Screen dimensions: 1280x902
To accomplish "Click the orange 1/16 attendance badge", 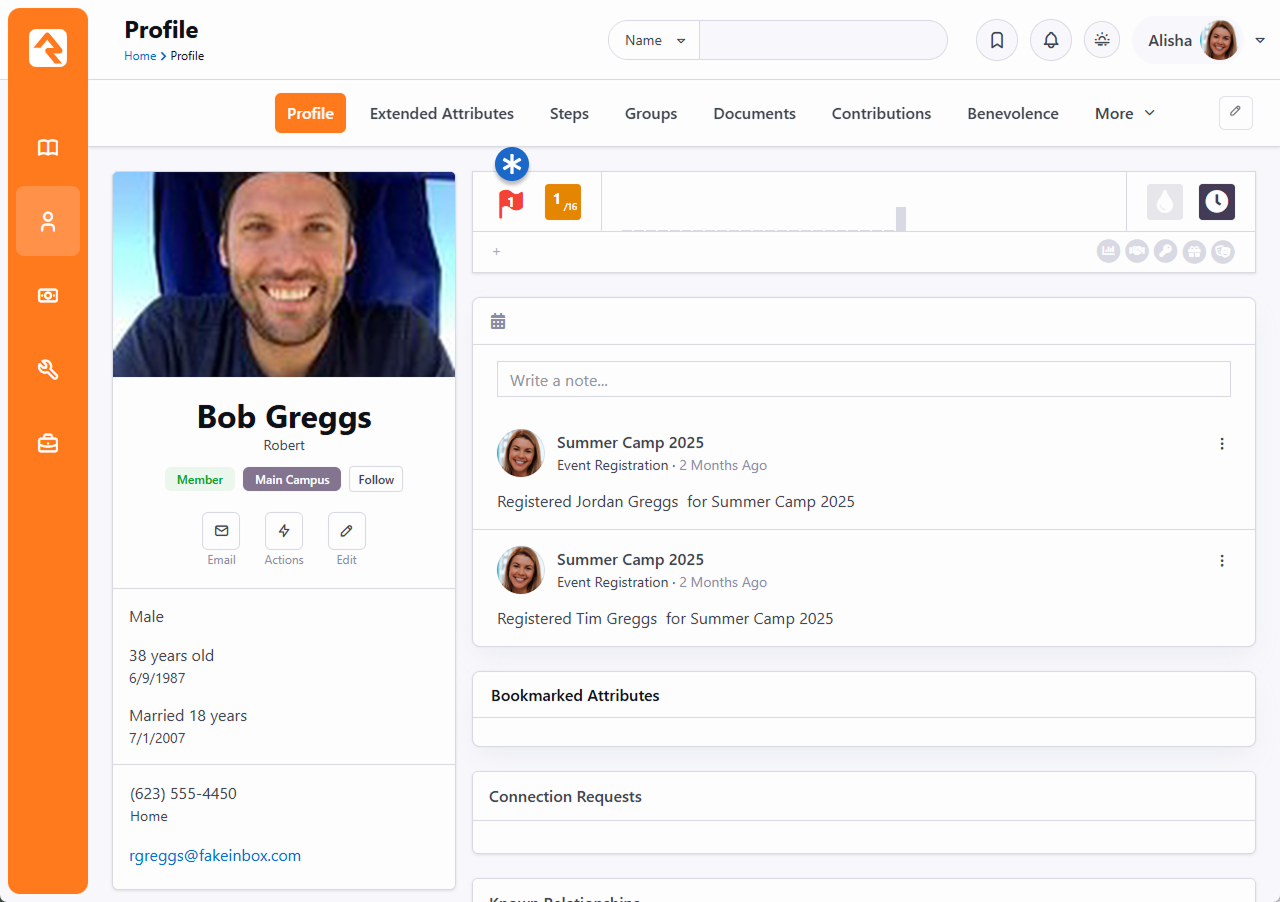I will [563, 202].
